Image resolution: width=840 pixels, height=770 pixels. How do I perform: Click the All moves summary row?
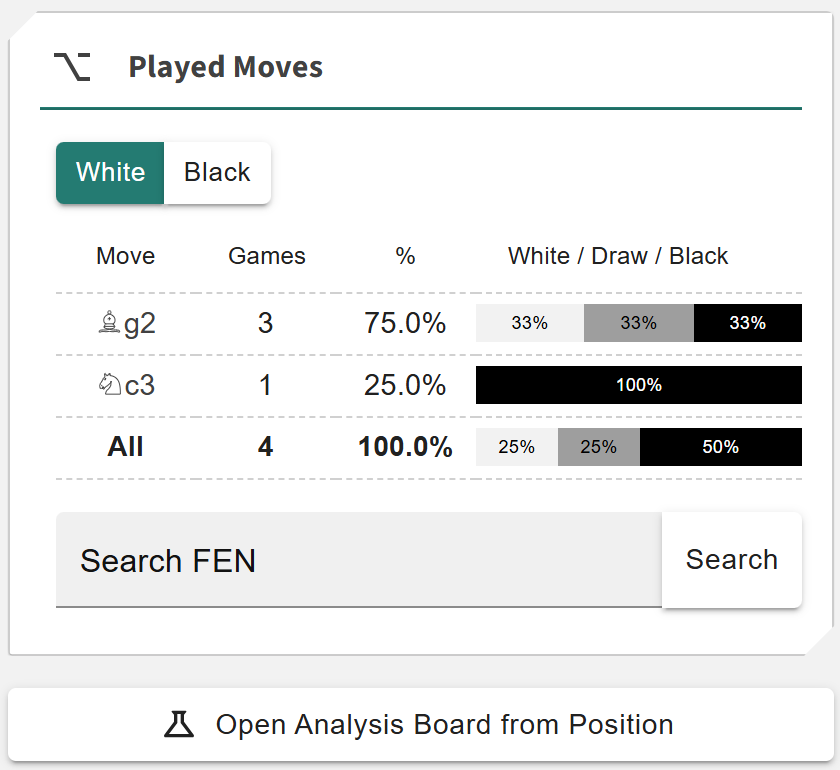(x=265, y=447)
